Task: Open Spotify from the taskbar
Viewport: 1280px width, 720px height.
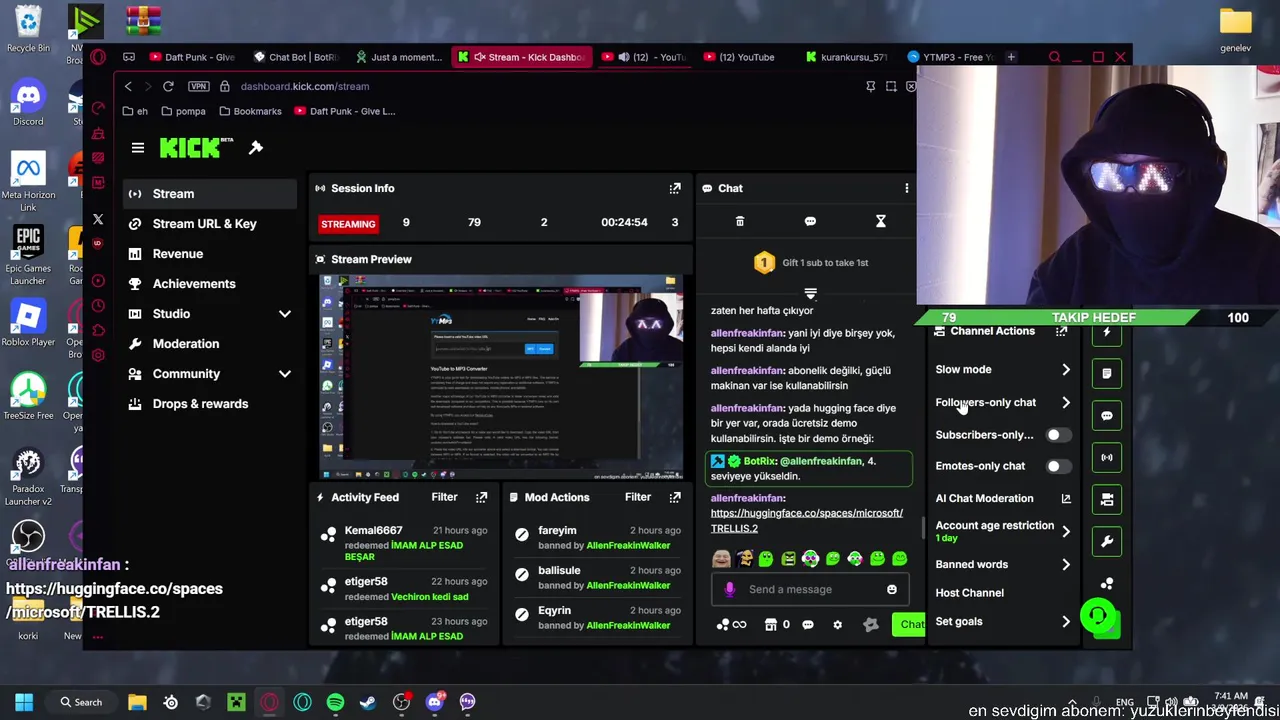Action: coord(335,702)
